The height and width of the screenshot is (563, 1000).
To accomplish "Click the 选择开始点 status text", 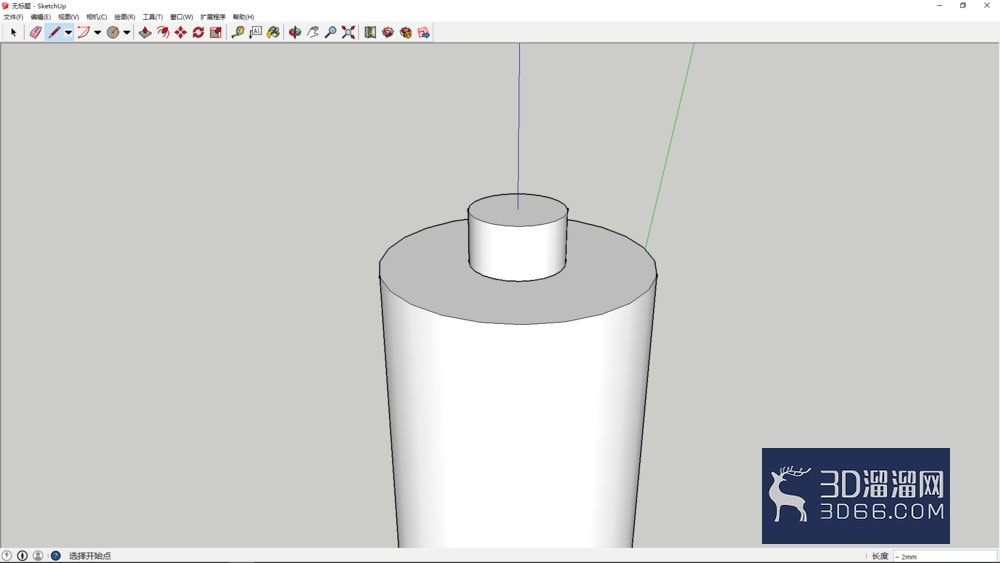I will click(x=90, y=556).
